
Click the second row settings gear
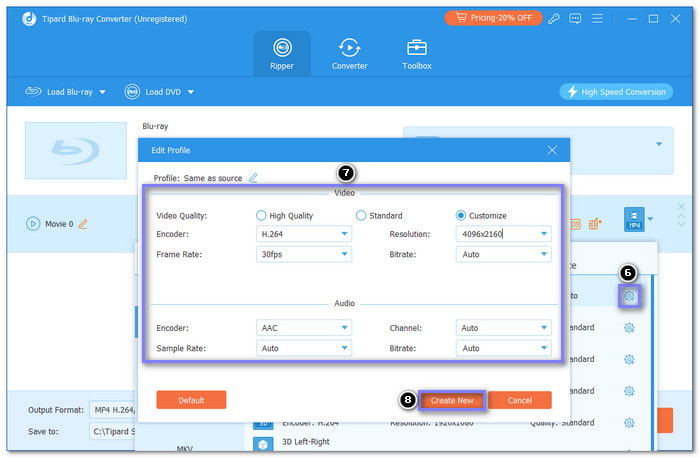click(x=629, y=328)
